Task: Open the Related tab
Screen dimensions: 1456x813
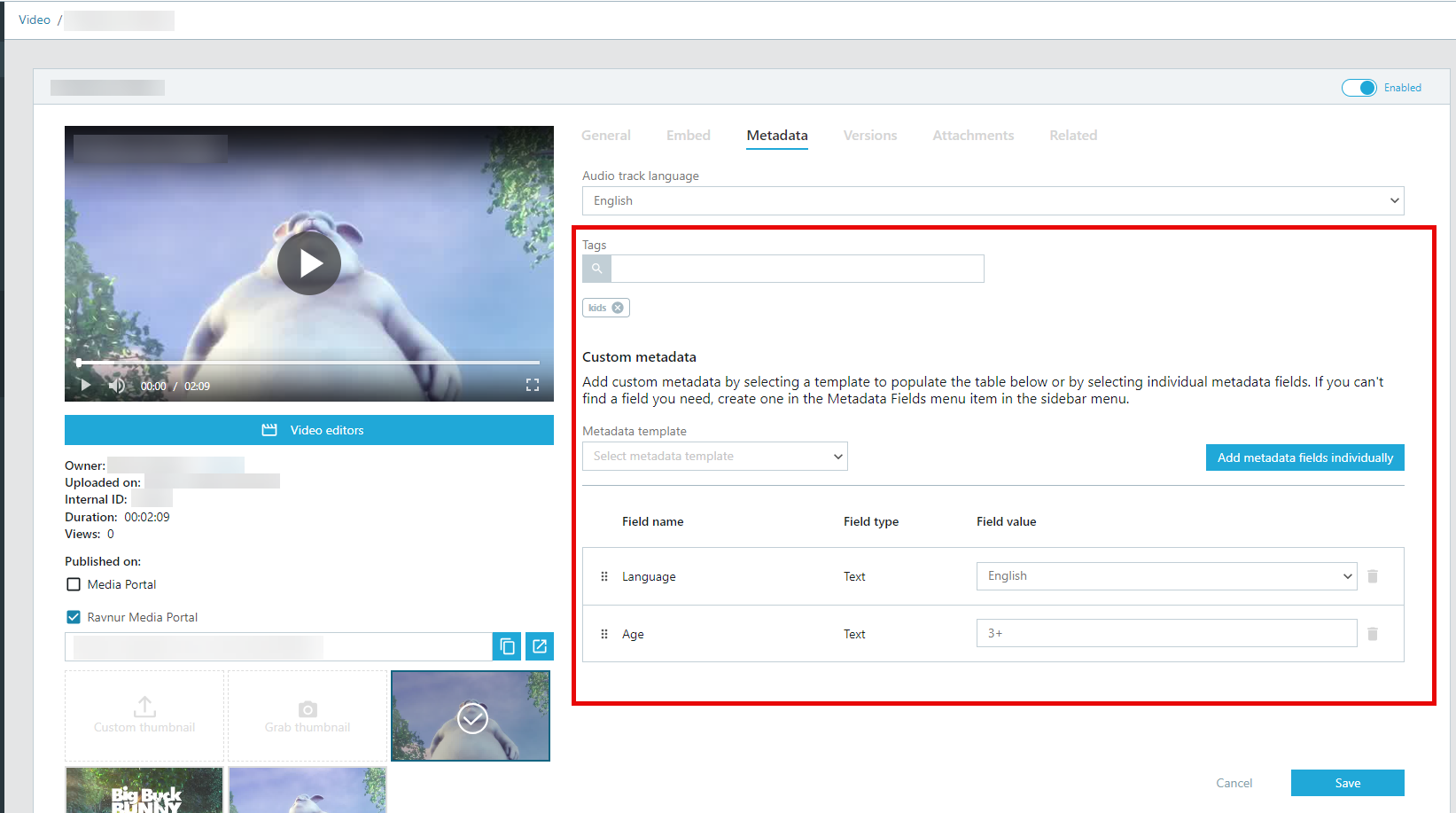Action: click(x=1073, y=136)
